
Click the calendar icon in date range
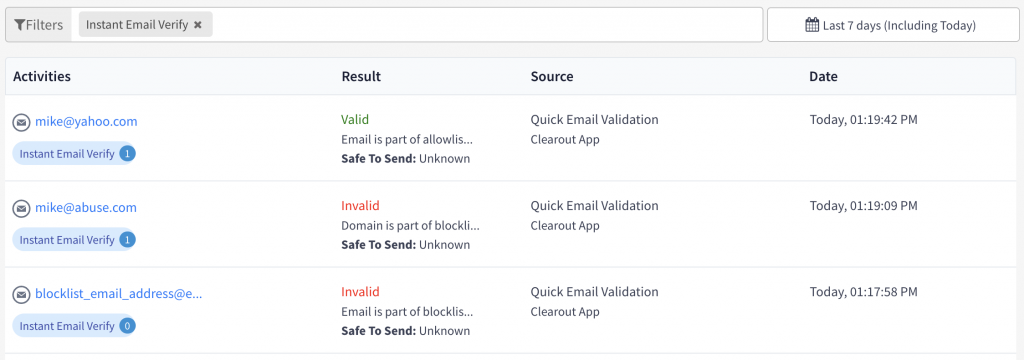coord(812,25)
